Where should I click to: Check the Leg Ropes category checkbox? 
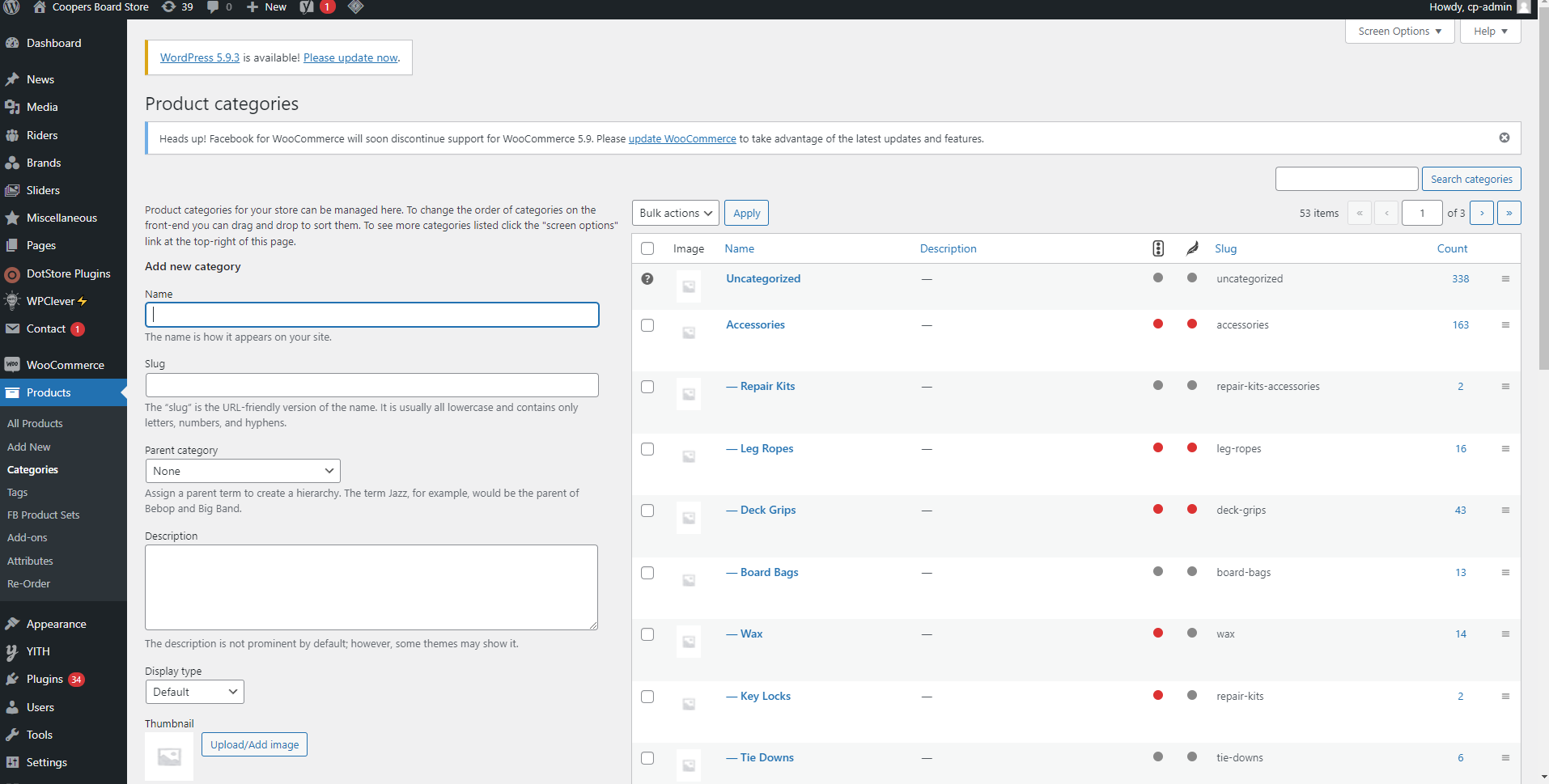(647, 449)
